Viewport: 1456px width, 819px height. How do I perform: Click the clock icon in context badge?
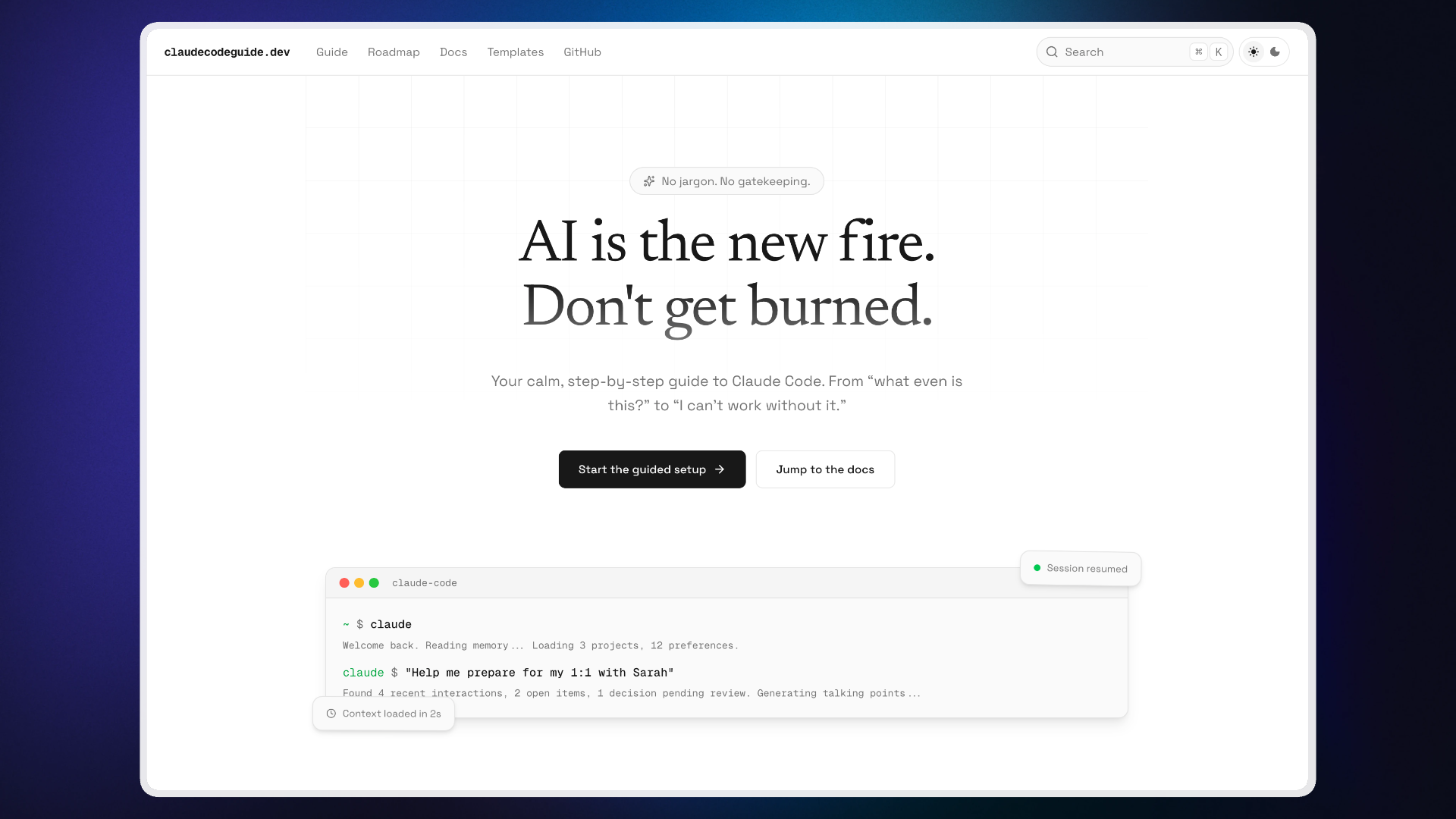coord(331,714)
